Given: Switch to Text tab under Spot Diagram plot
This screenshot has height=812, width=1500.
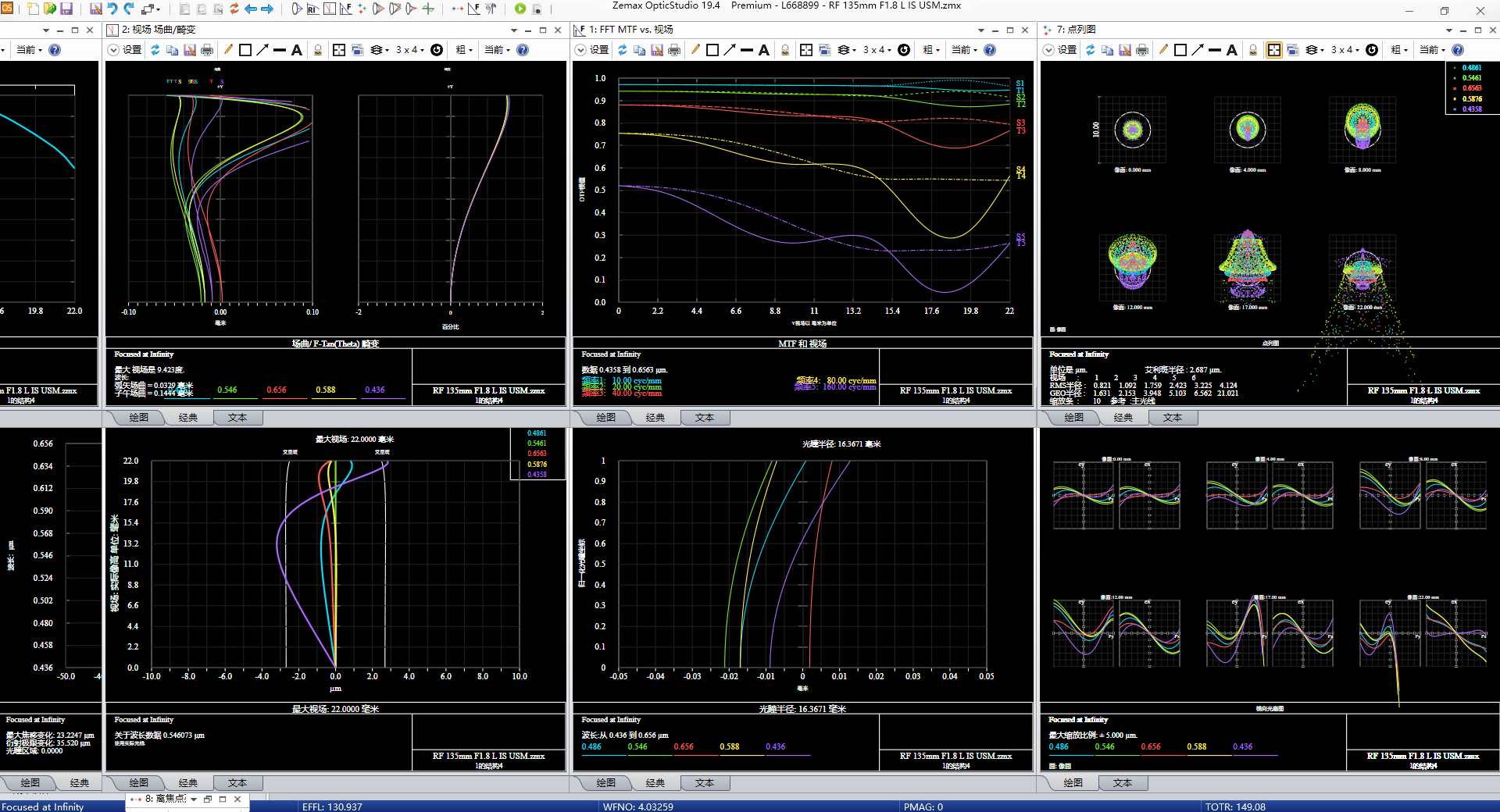Looking at the screenshot, I should [1173, 418].
